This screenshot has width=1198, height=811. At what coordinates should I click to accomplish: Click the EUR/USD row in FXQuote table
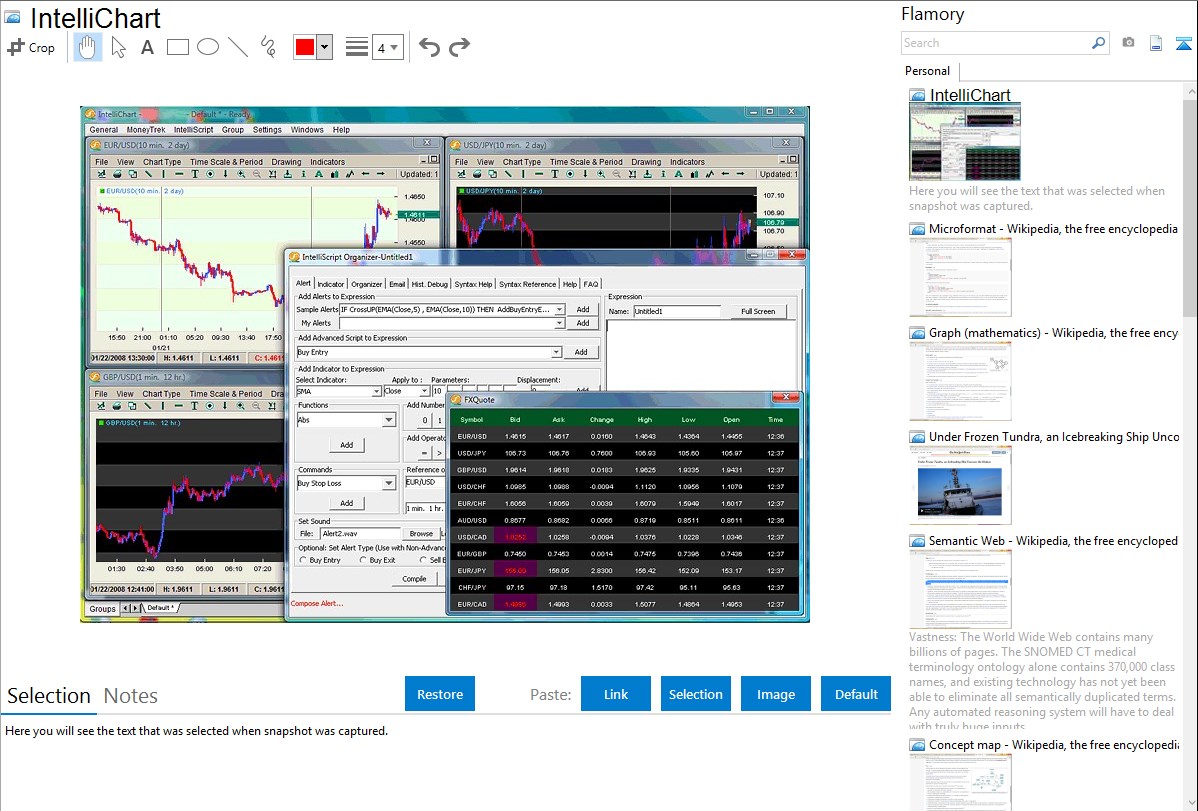[624, 436]
